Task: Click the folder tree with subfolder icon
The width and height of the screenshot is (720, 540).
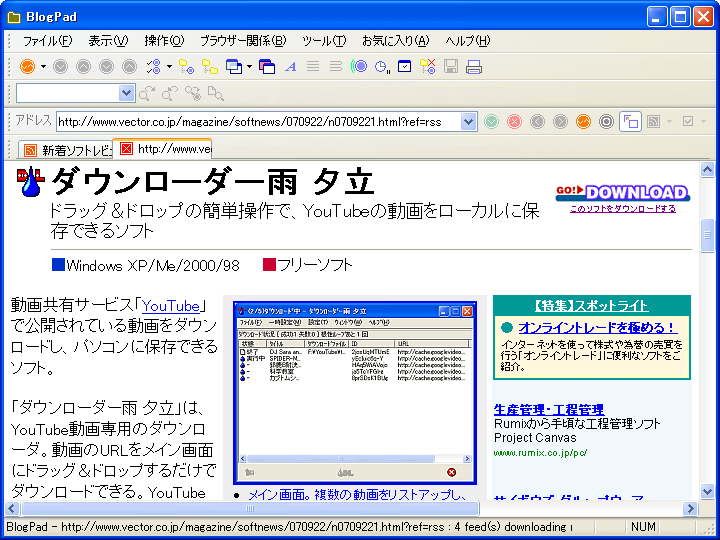Action: click(x=210, y=67)
